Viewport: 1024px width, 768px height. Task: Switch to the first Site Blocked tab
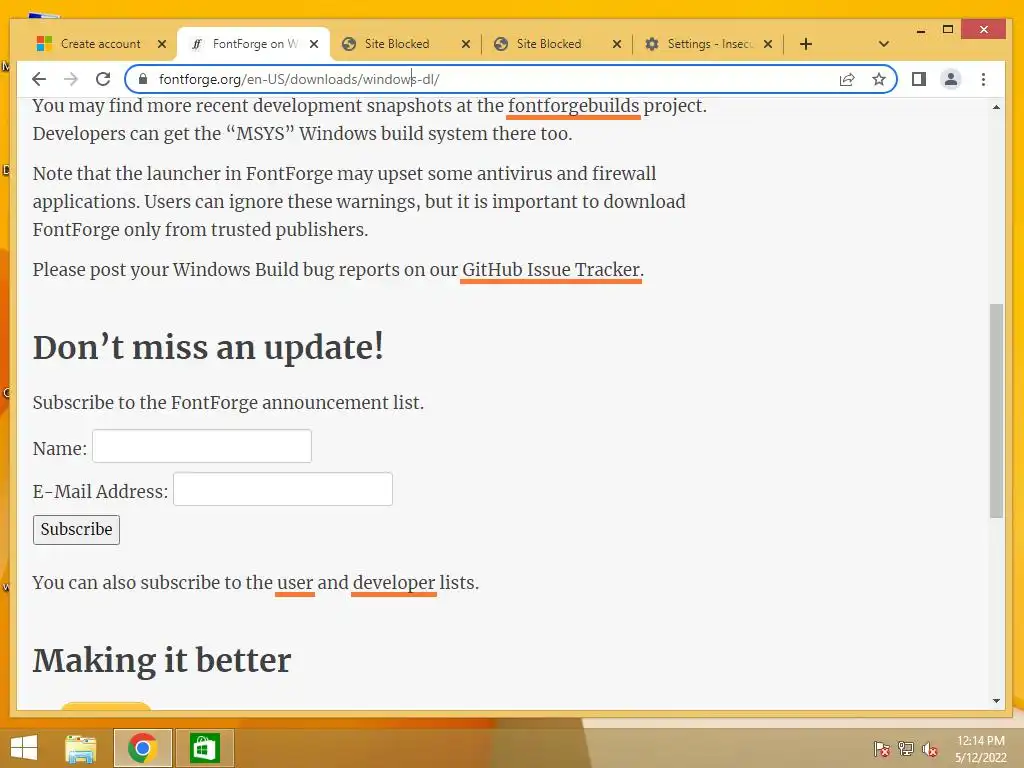397,44
